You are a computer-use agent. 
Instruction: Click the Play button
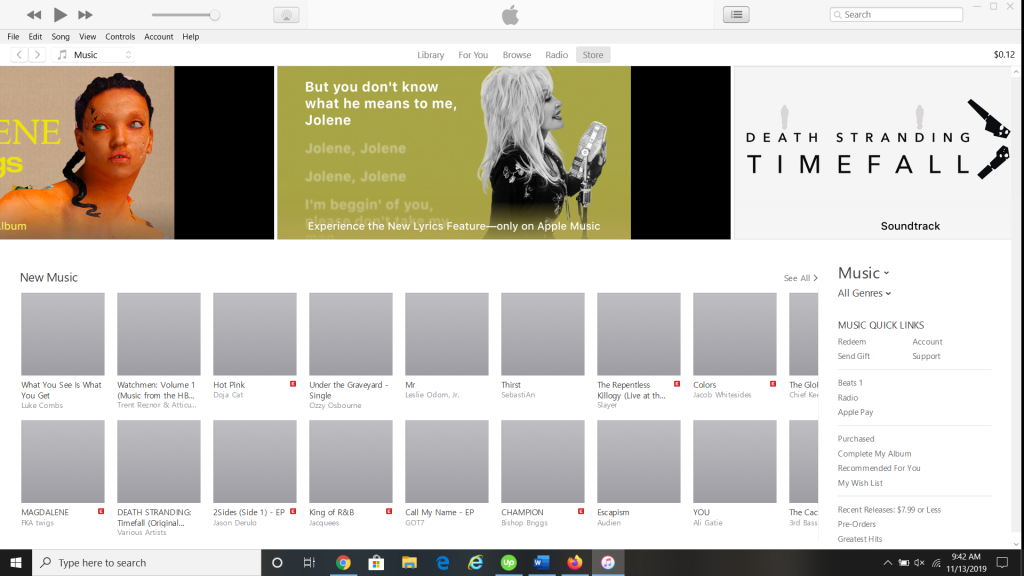pyautogui.click(x=59, y=14)
